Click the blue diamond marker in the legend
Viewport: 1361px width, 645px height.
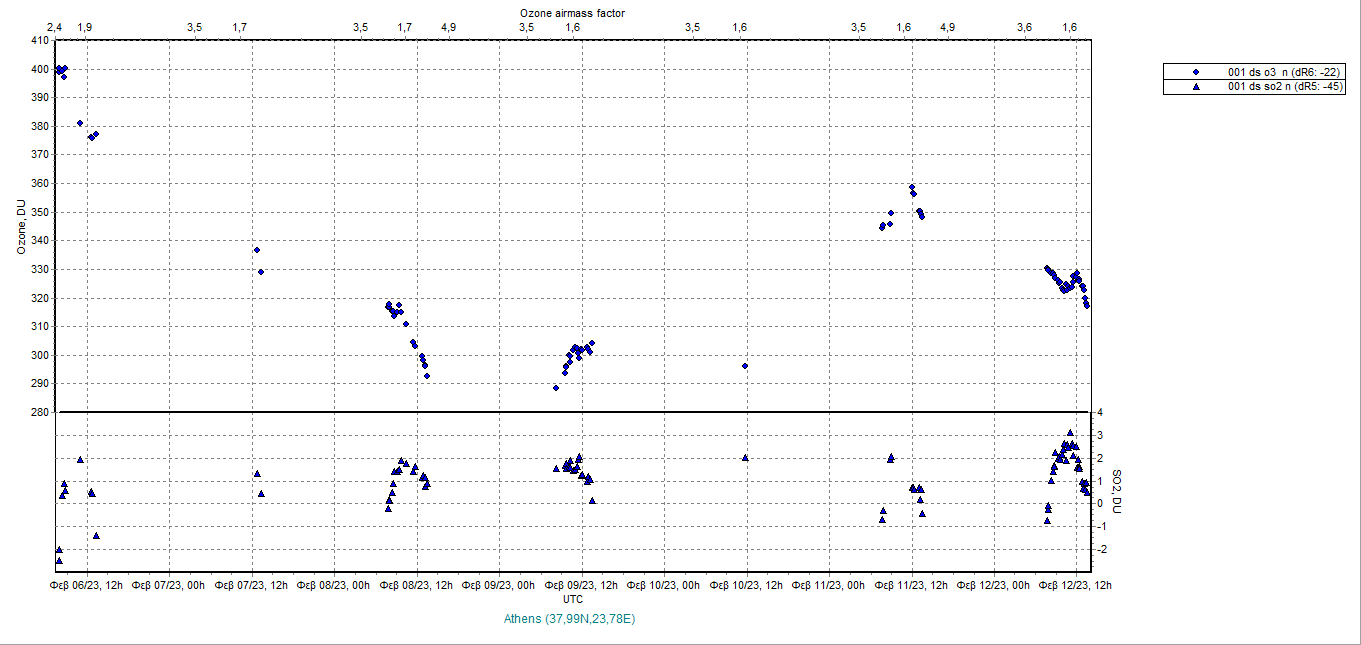click(x=1196, y=73)
